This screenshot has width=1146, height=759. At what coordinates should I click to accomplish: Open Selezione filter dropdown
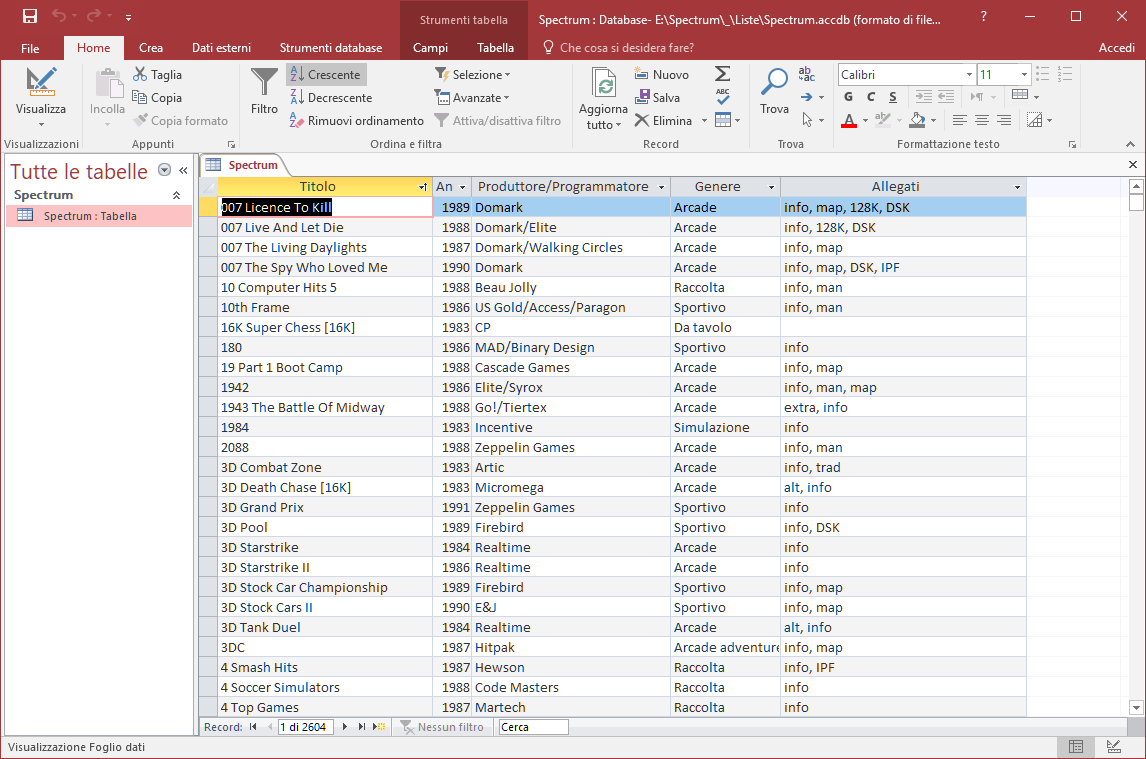(x=473, y=75)
